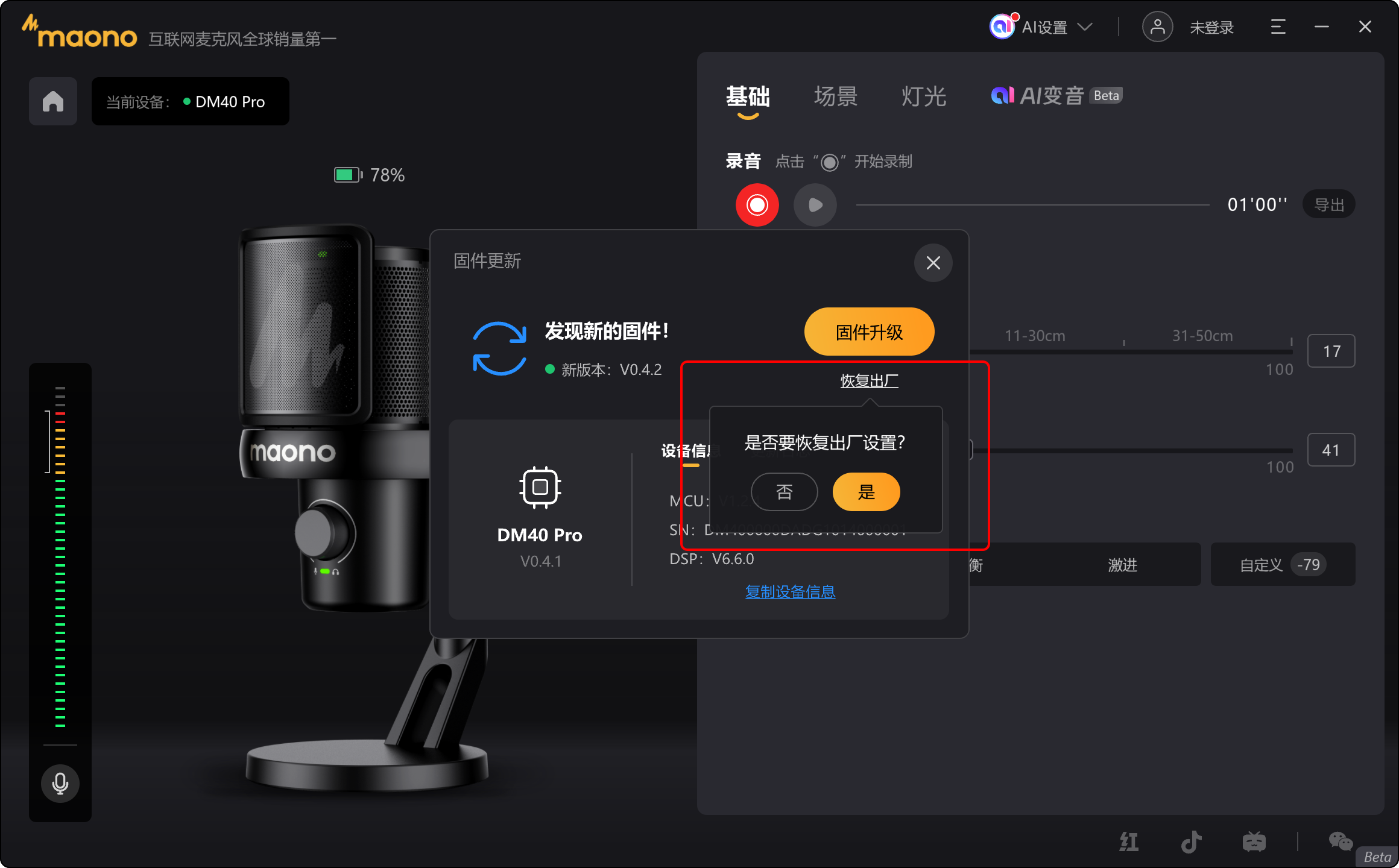Confirm factory reset with 是 button

(x=866, y=492)
